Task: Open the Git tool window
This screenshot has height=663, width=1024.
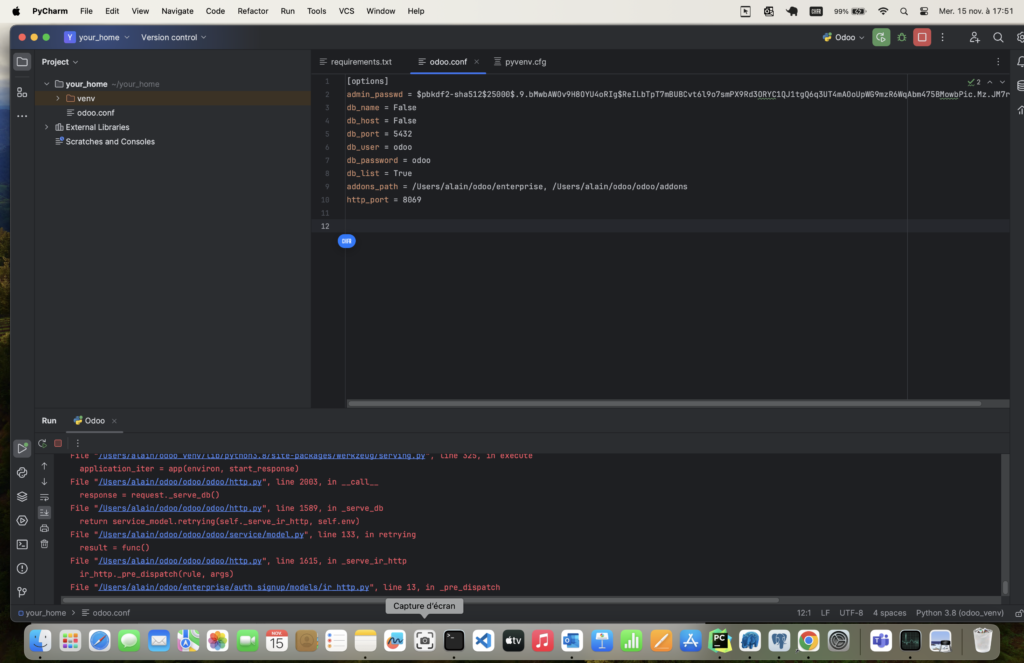Action: [22, 592]
